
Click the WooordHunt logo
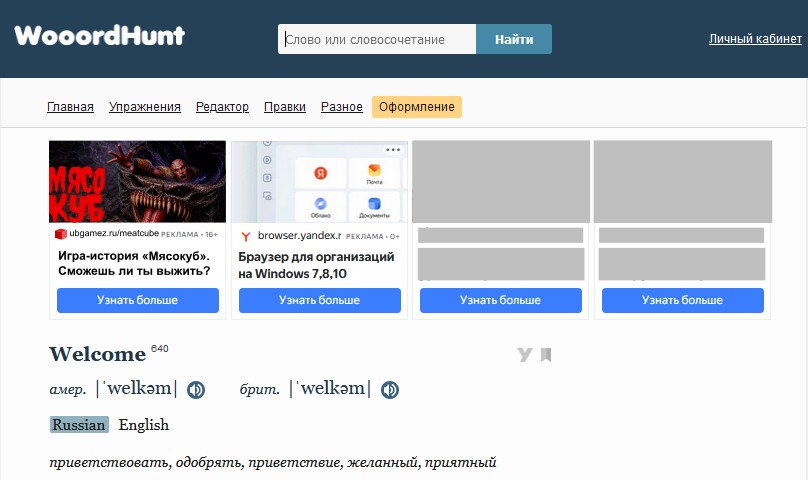click(99, 36)
